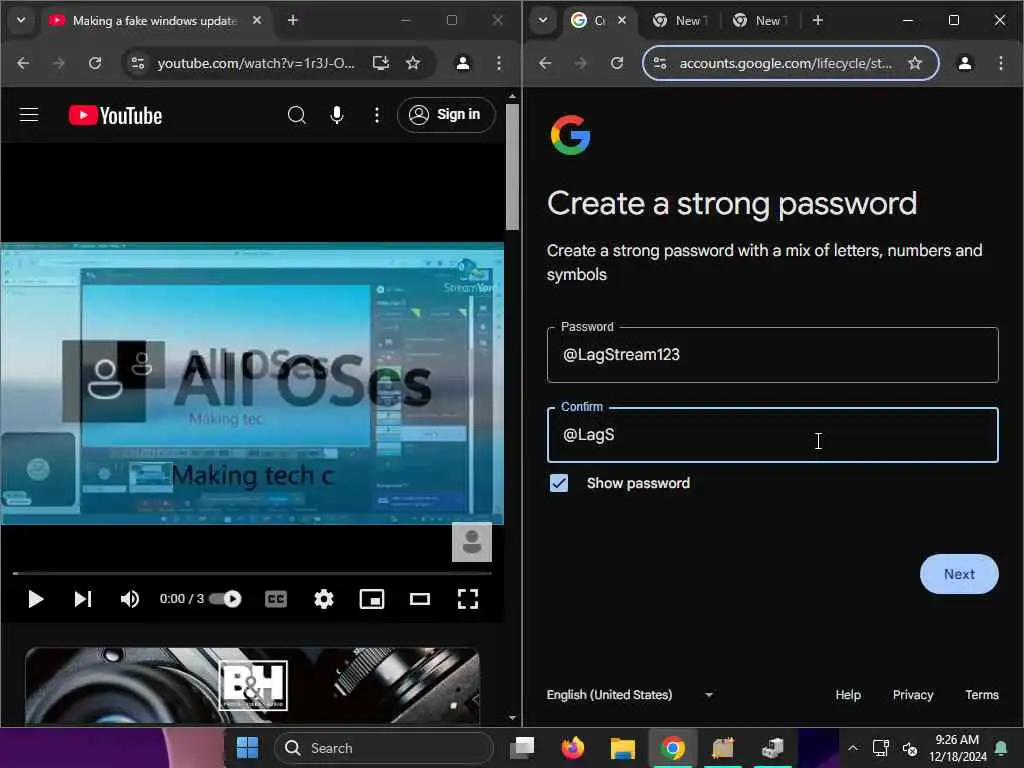Image resolution: width=1024 pixels, height=768 pixels.
Task: View site information for accounts.google.com
Action: pyautogui.click(x=660, y=63)
